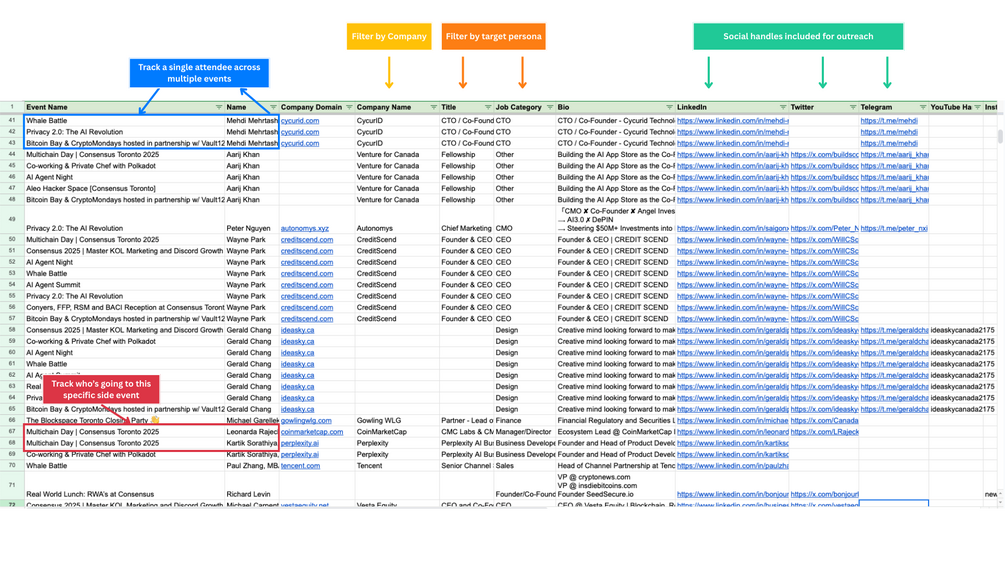Select row header 58
This screenshot has height=565, width=1005.
[x=12, y=331]
